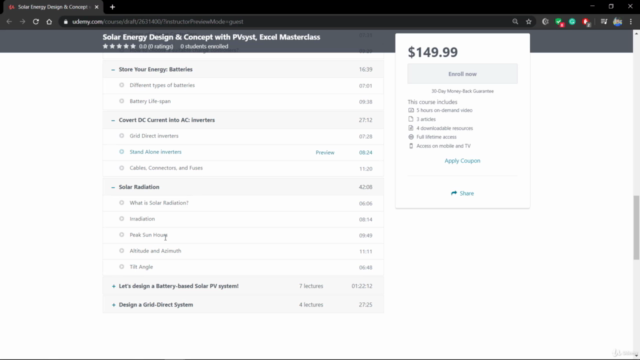Open the browser home page icon
The height and width of the screenshot is (360, 640).
[x=49, y=22]
